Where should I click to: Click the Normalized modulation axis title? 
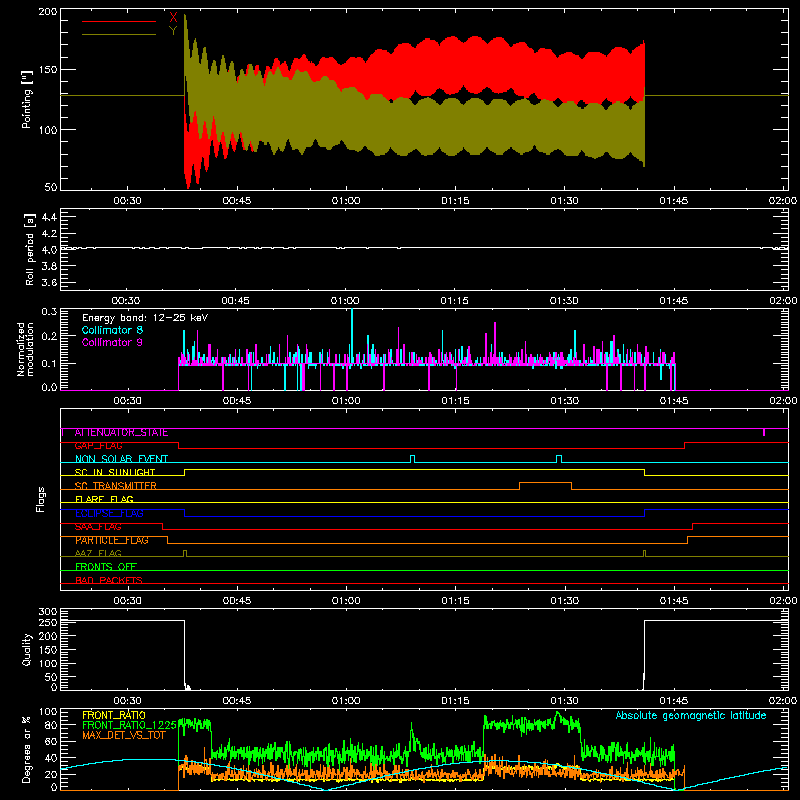click(x=25, y=349)
